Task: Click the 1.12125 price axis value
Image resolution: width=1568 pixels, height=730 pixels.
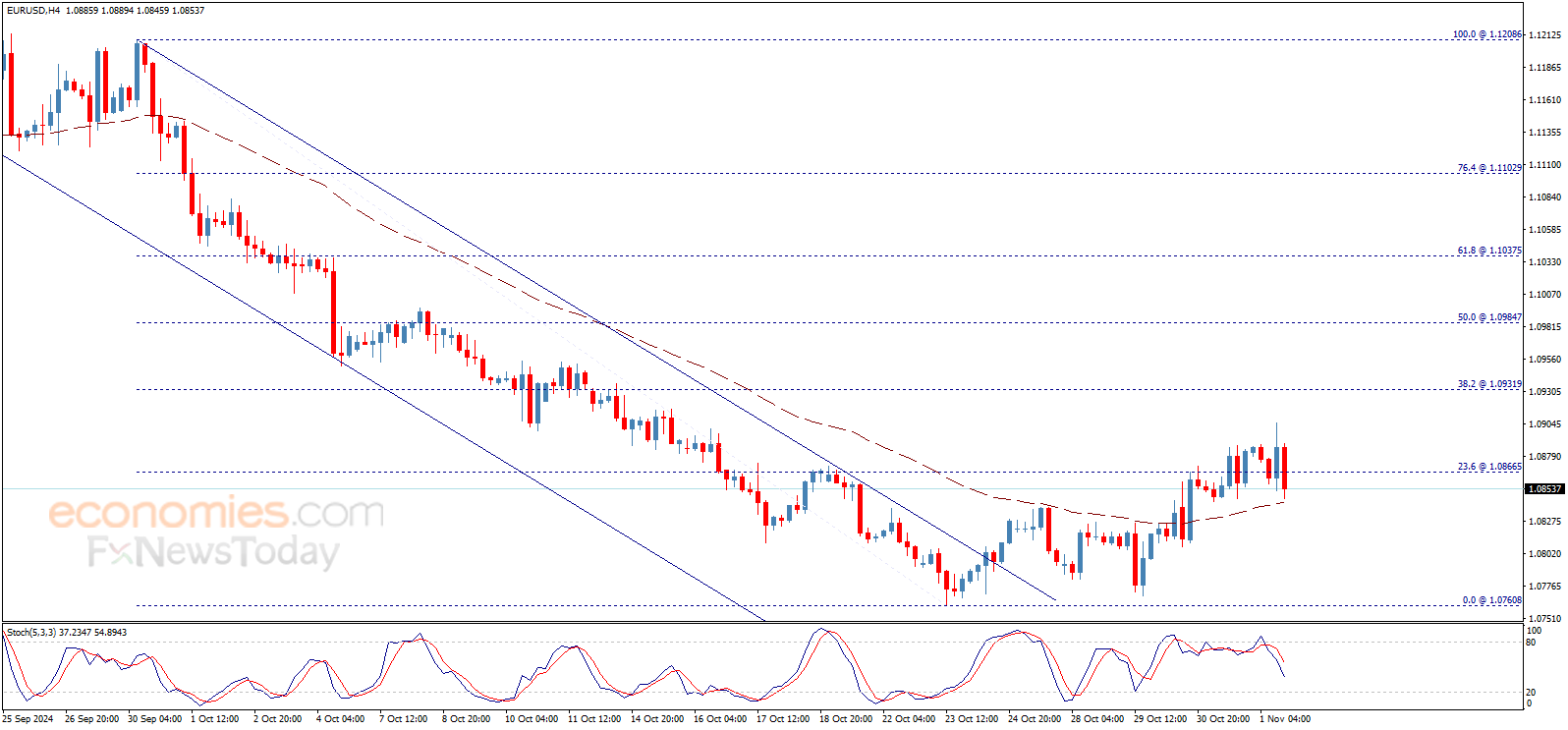Action: coord(1544,35)
